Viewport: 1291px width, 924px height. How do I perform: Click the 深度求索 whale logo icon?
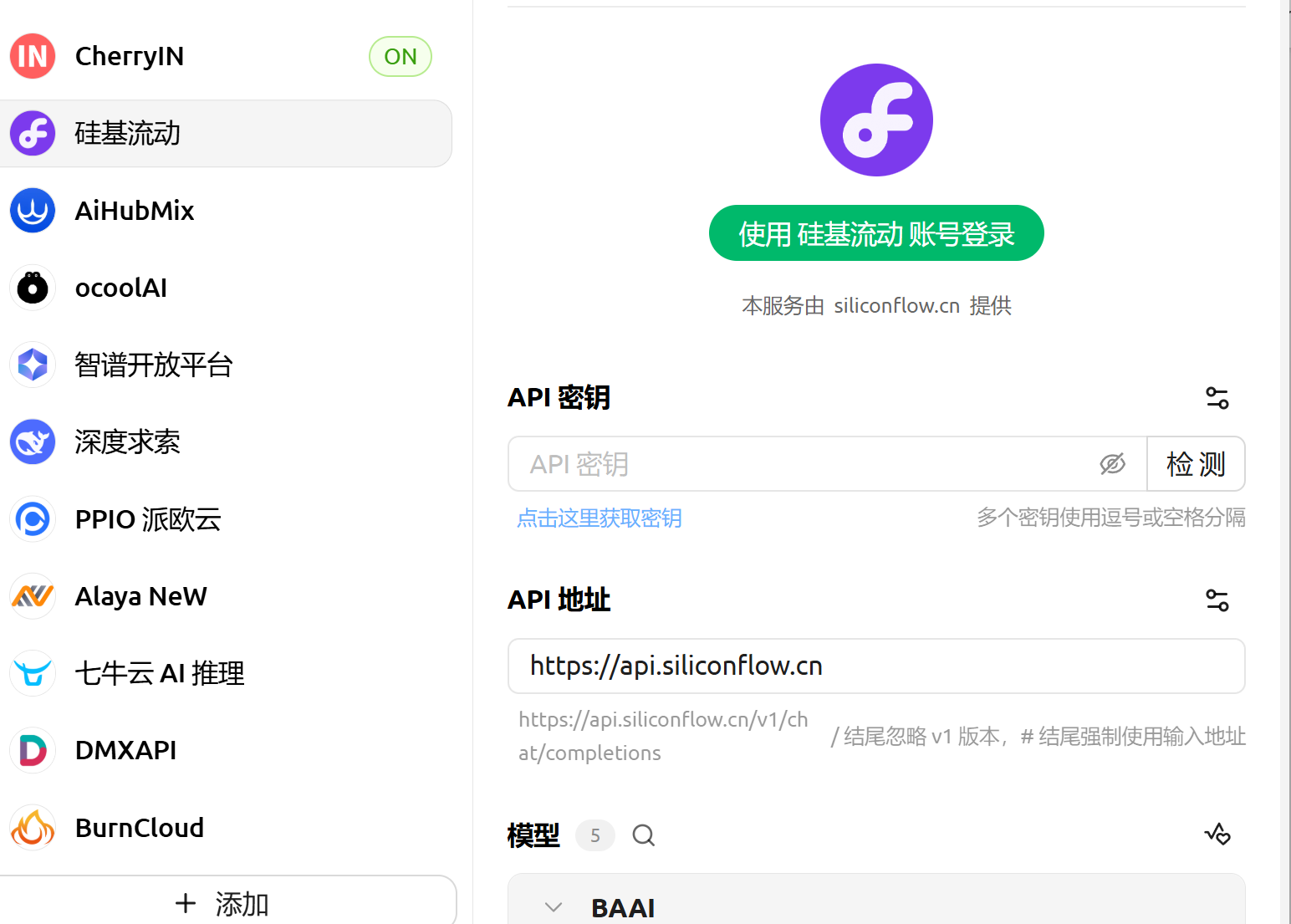tap(33, 442)
